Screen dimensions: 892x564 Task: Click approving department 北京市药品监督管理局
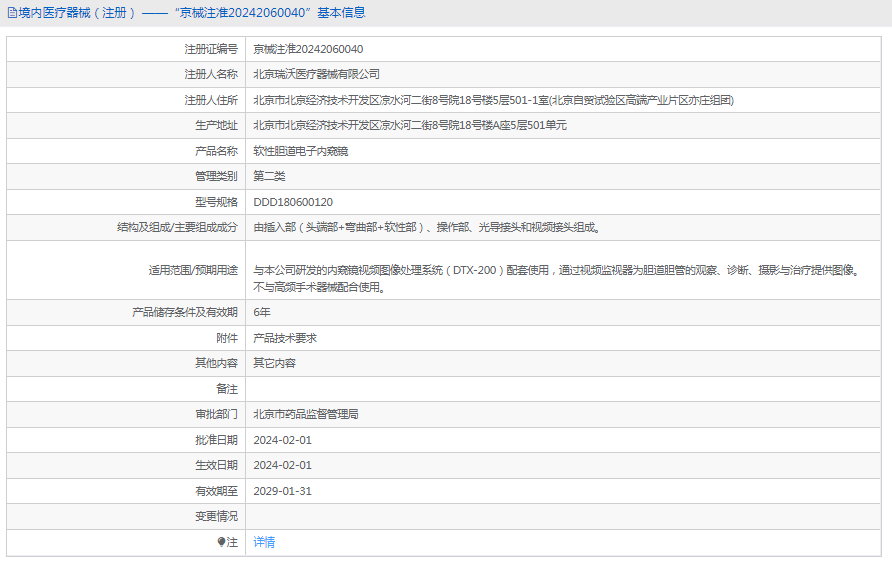[x=306, y=414]
